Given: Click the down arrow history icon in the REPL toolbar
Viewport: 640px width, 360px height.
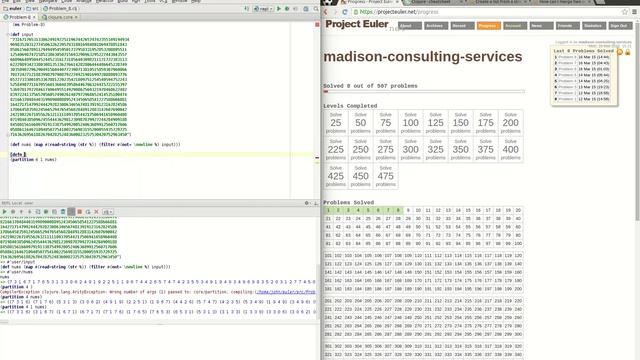Looking at the screenshot, I should [29, 212].
